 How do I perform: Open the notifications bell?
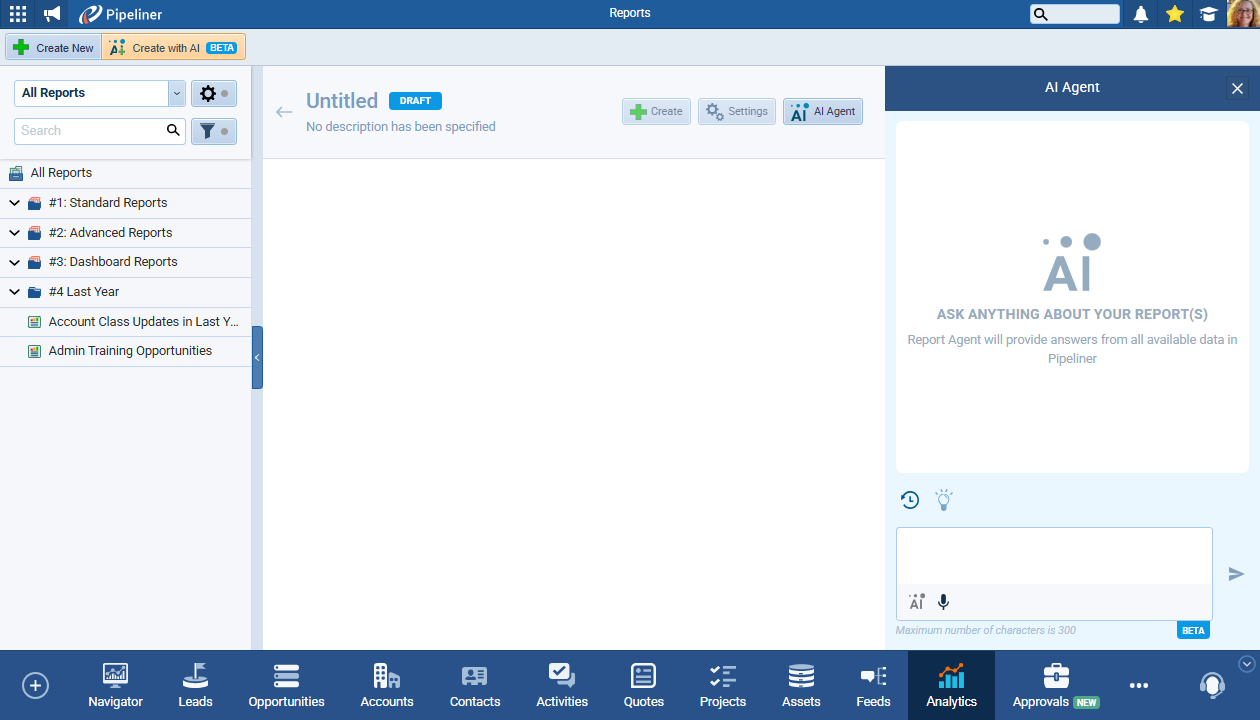(1141, 14)
